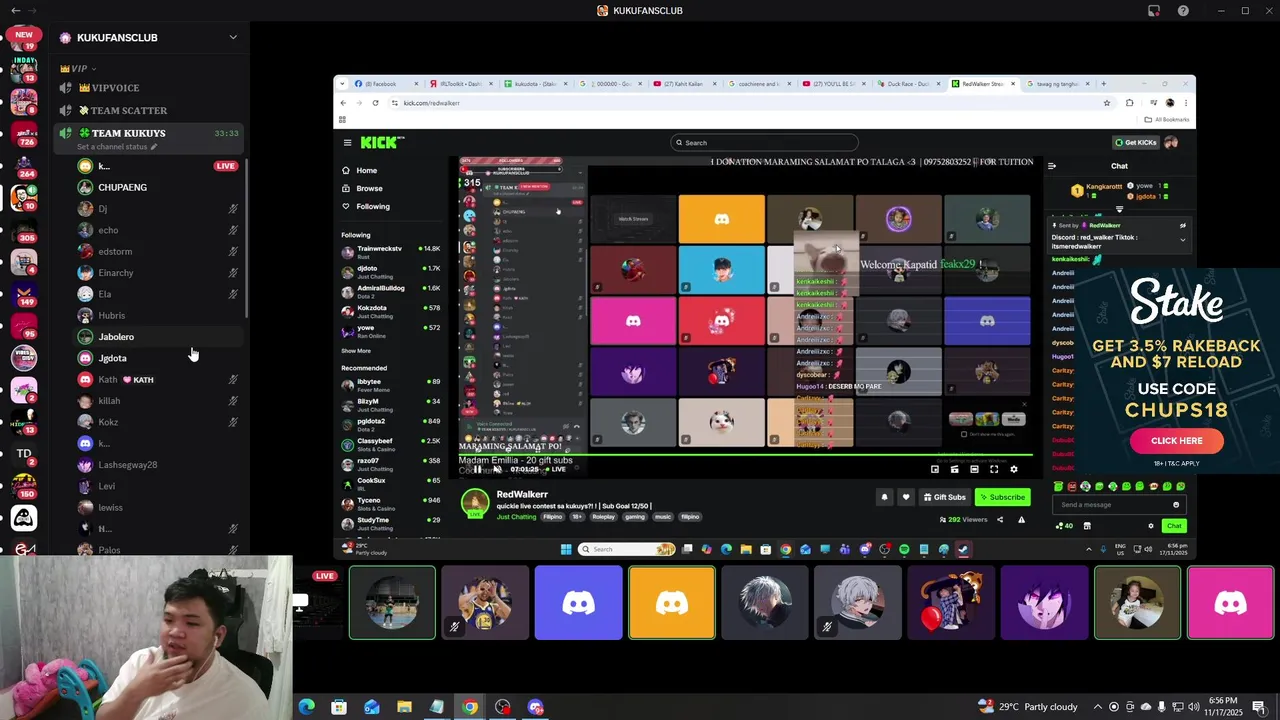1280x720 pixels.
Task: Open Microsoft Edge from the Windows taskbar
Action: coord(307,707)
